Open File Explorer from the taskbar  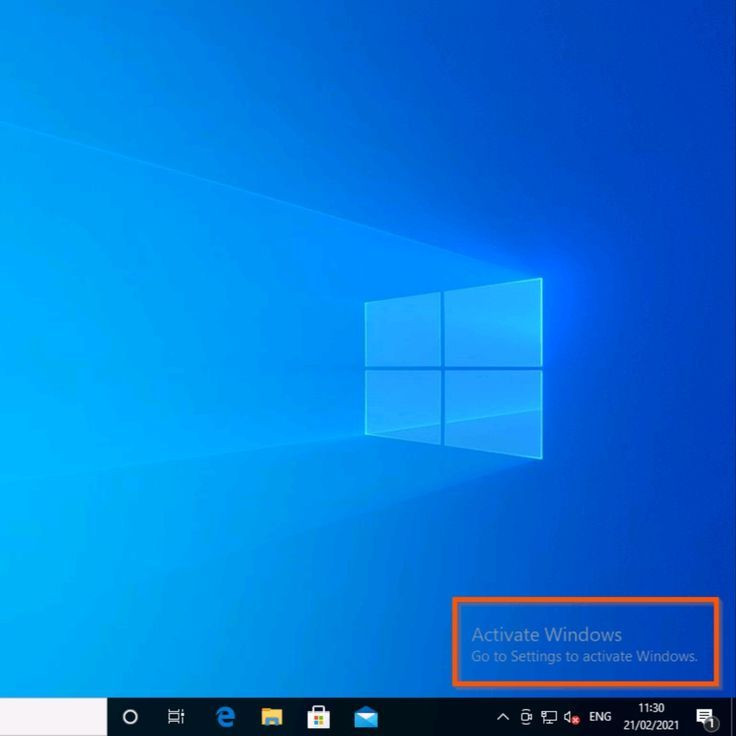[x=272, y=717]
